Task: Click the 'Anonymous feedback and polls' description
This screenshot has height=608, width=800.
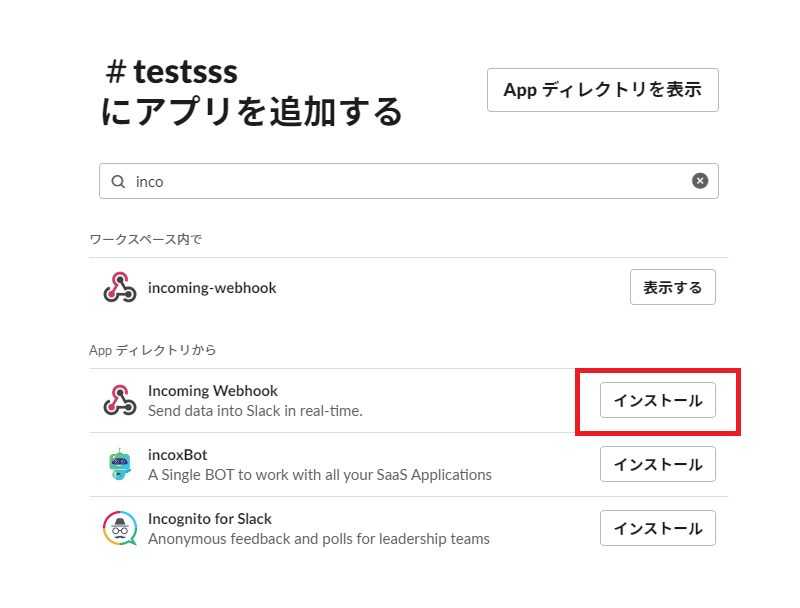Action: (319, 539)
